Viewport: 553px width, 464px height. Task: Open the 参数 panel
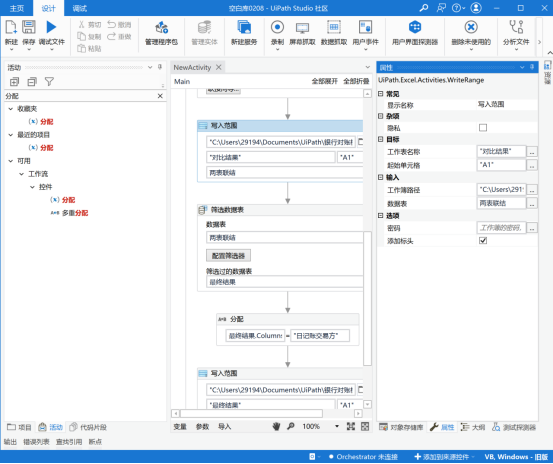pyautogui.click(x=202, y=427)
